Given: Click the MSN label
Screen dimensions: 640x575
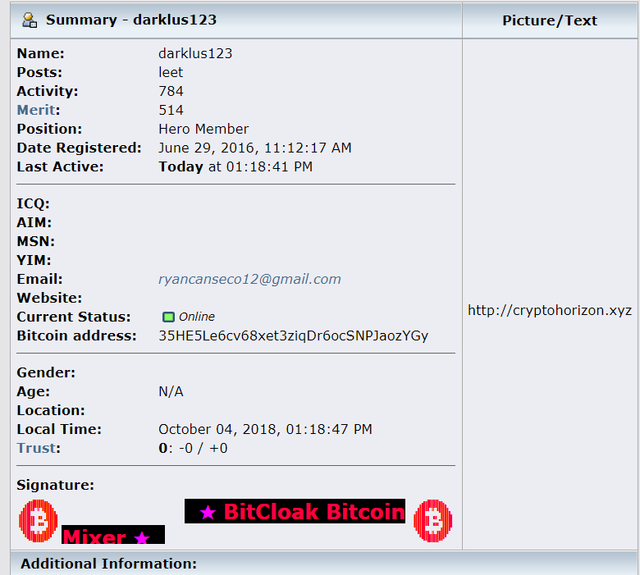Looking at the screenshot, I should click(36, 242).
